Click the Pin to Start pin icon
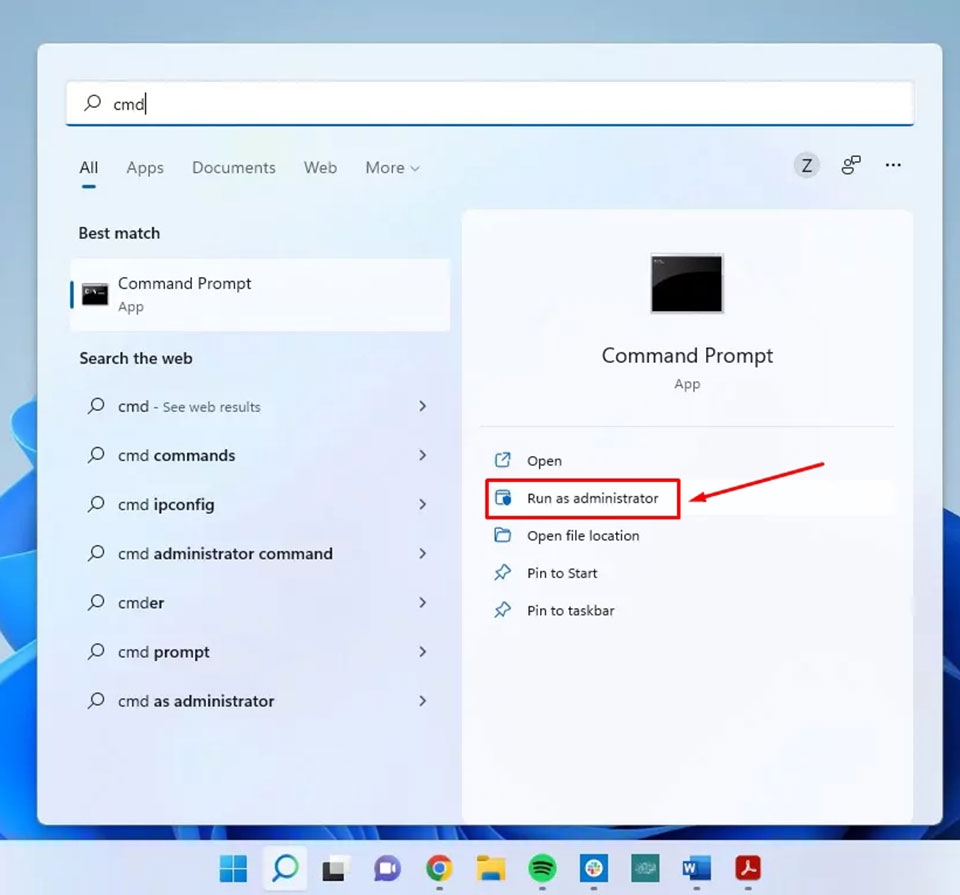Screen dimensions: 960x895 click(503, 572)
